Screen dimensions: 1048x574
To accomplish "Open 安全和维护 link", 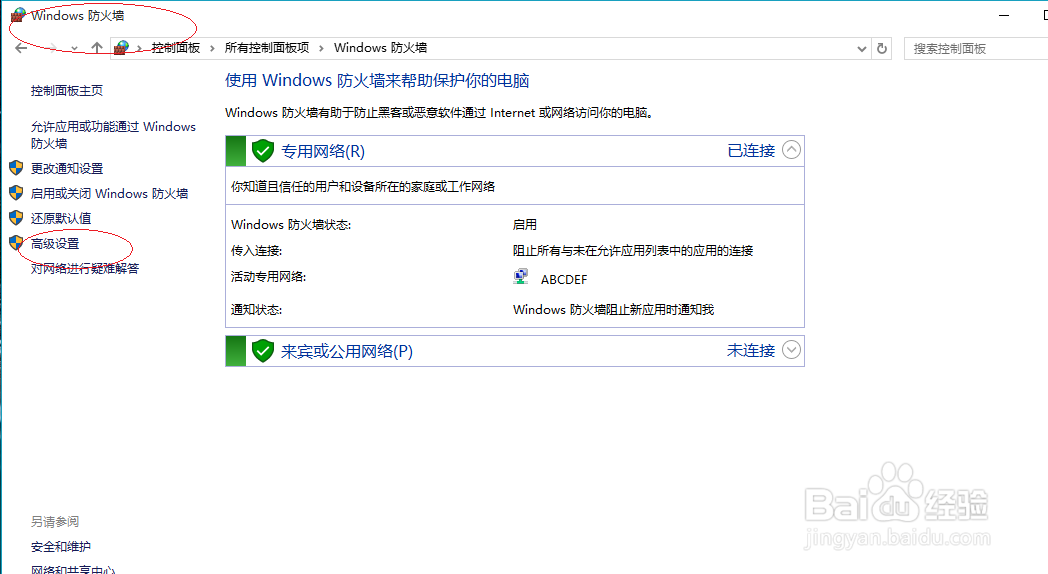I will (x=61, y=547).
